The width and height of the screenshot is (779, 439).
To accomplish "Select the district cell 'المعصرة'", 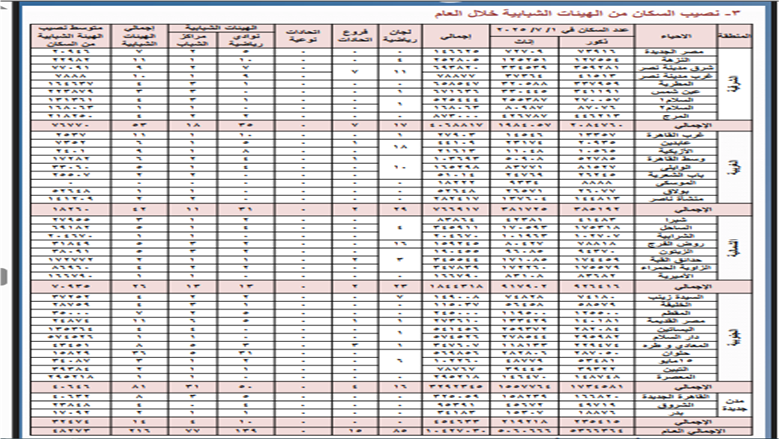I will coord(675,377).
